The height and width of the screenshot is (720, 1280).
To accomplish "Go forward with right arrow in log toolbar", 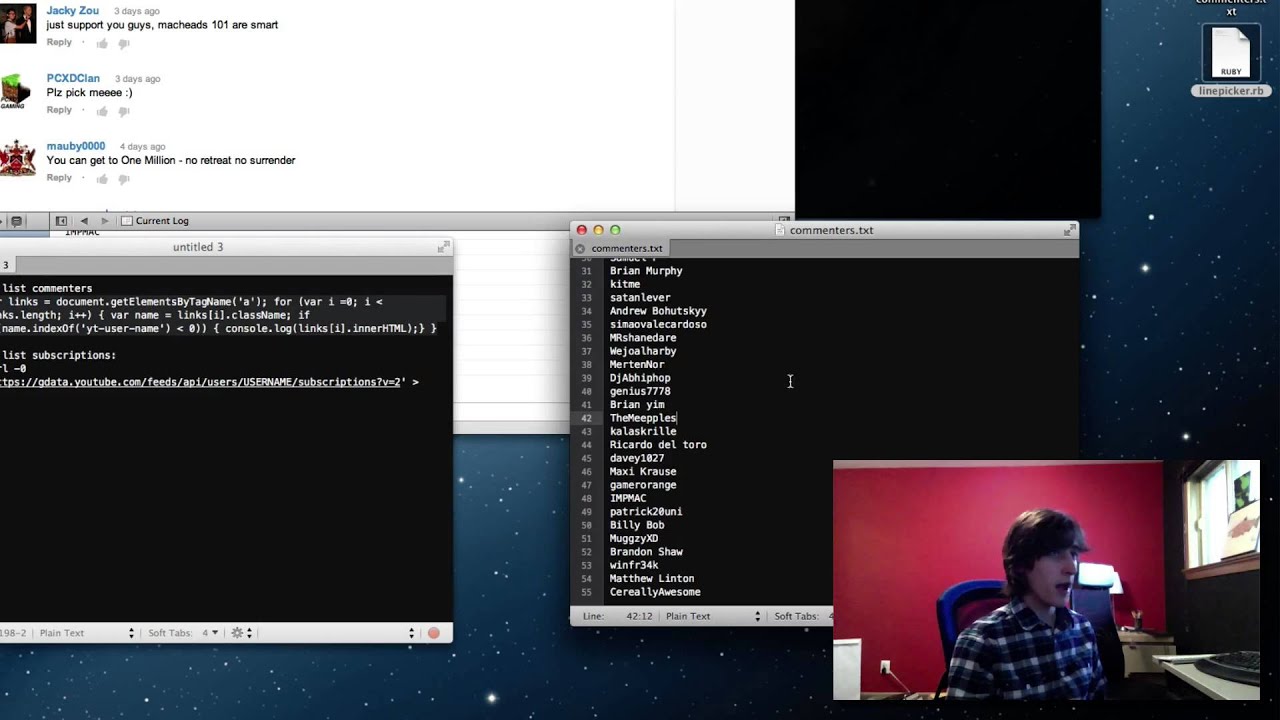I will pyautogui.click(x=104, y=221).
